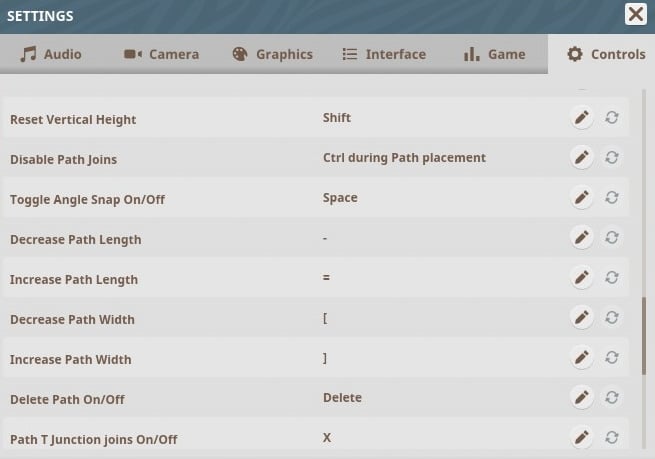Reset Decrease Path Length binding to default
655x459 pixels.
click(612, 238)
